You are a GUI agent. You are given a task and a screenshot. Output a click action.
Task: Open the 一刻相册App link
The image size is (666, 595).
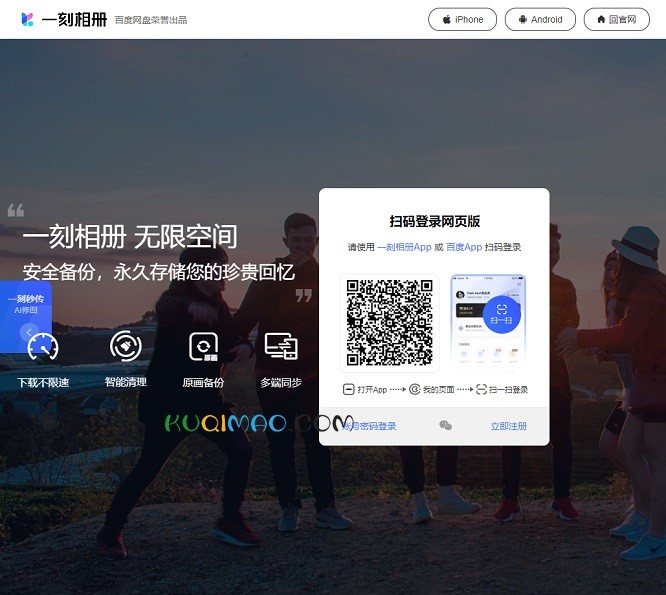point(404,247)
